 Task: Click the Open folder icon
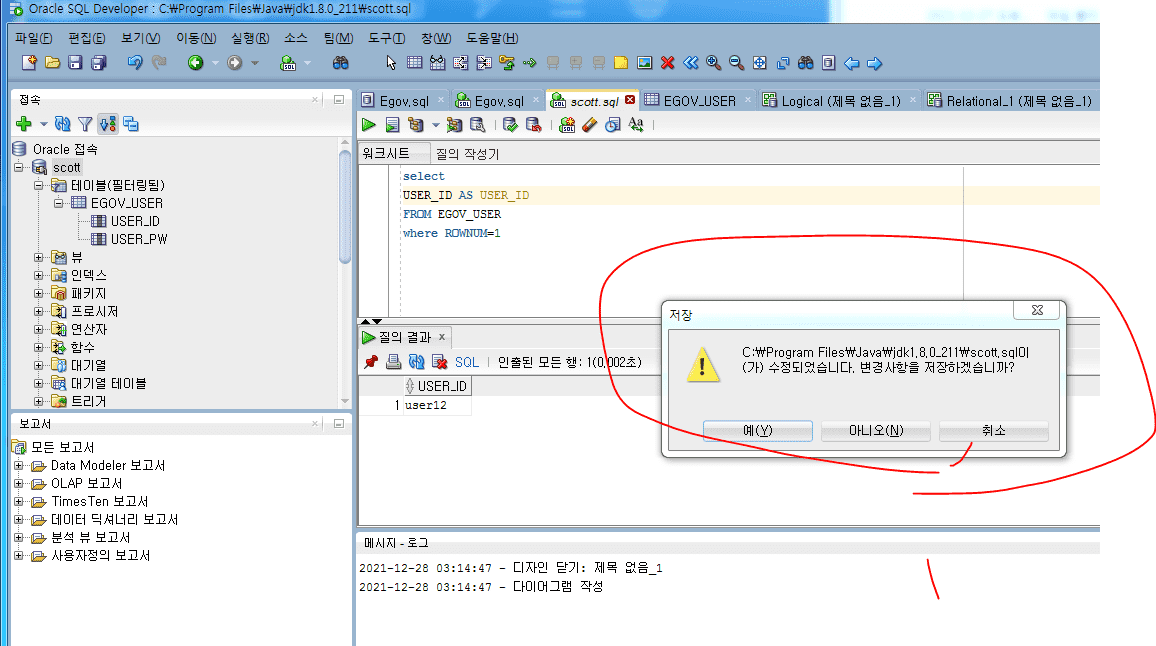point(52,63)
